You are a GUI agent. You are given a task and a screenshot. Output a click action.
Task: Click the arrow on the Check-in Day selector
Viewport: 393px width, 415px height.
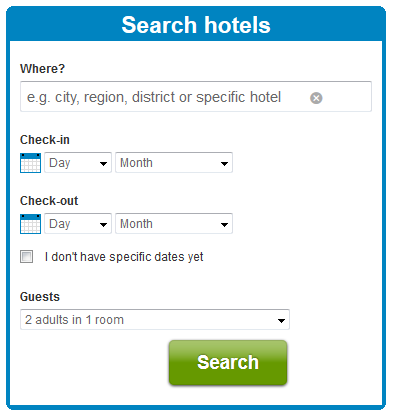click(103, 164)
